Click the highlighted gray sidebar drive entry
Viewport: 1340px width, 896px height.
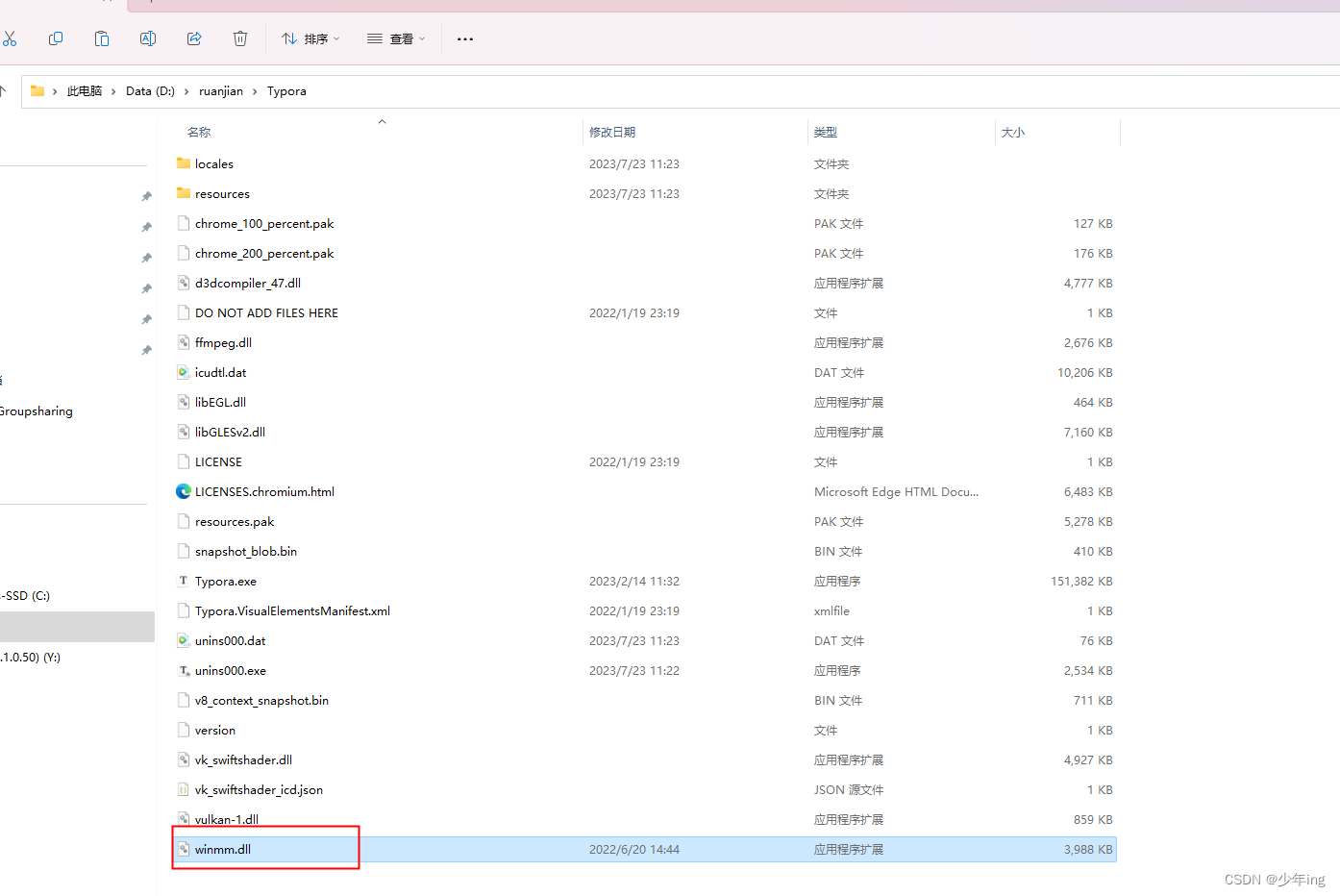[x=77, y=627]
